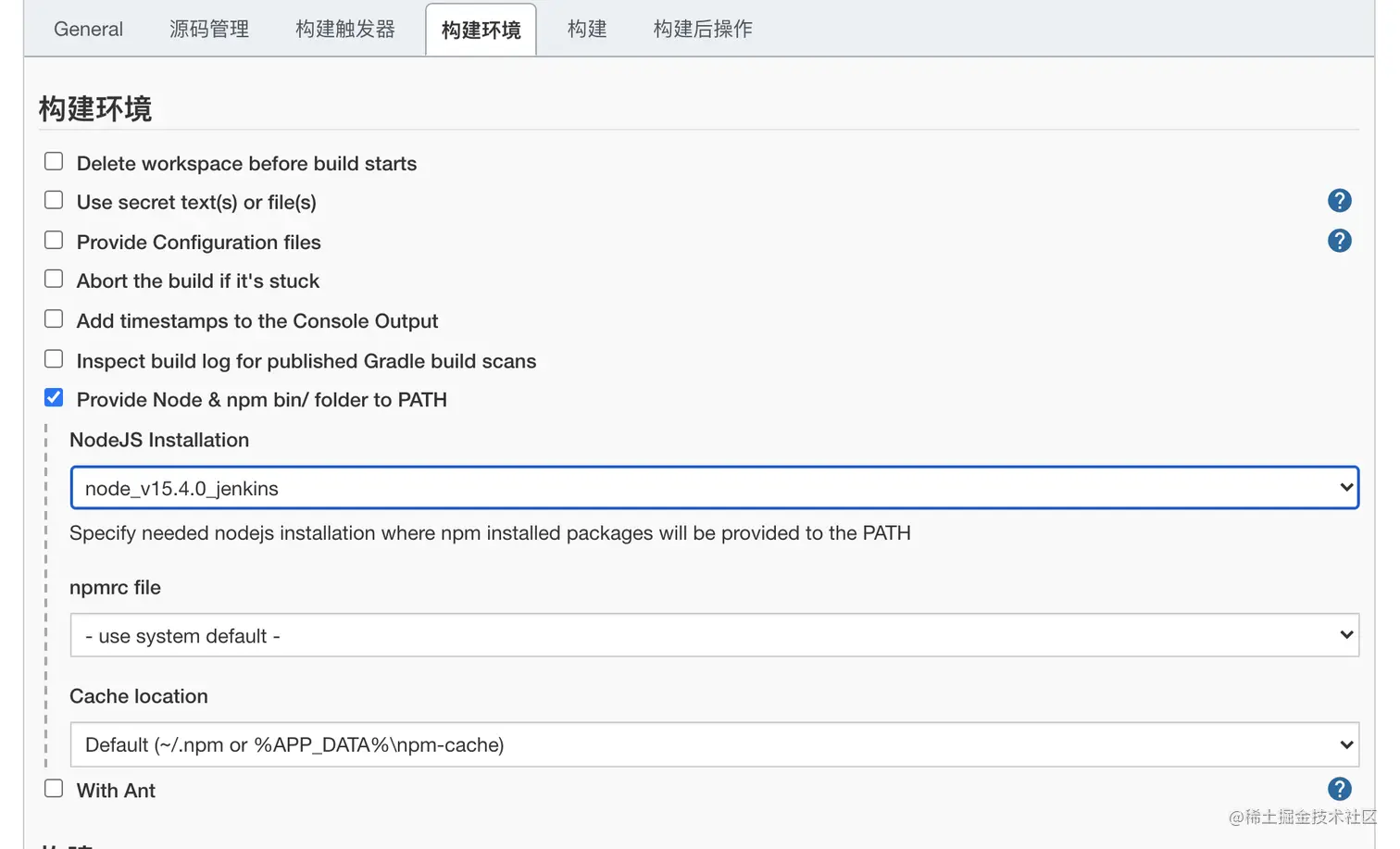Viewport: 1400px width, 849px height.
Task: Open help icon beside With Ant
Action: click(1339, 789)
